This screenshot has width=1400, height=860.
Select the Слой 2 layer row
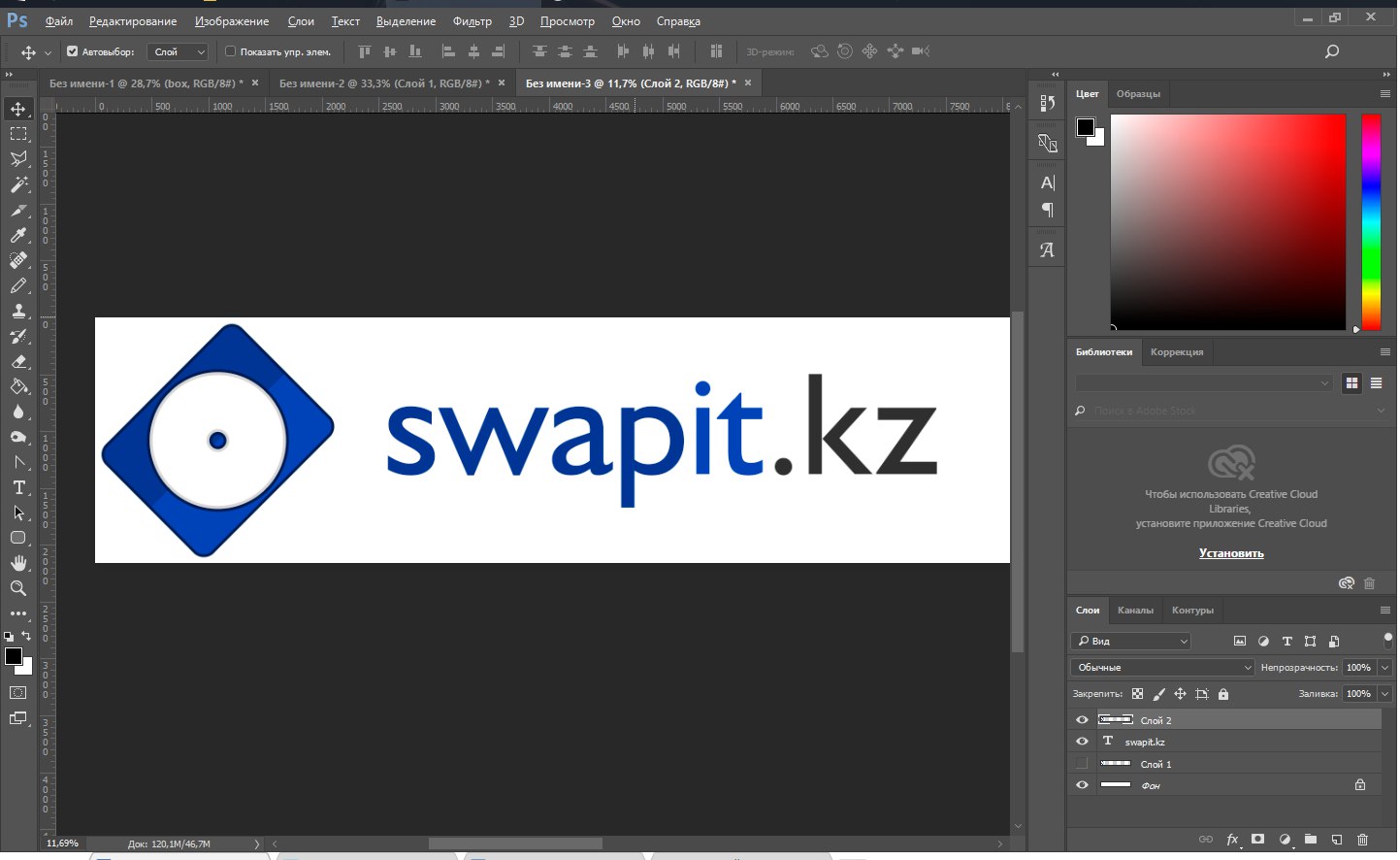coord(1226,720)
